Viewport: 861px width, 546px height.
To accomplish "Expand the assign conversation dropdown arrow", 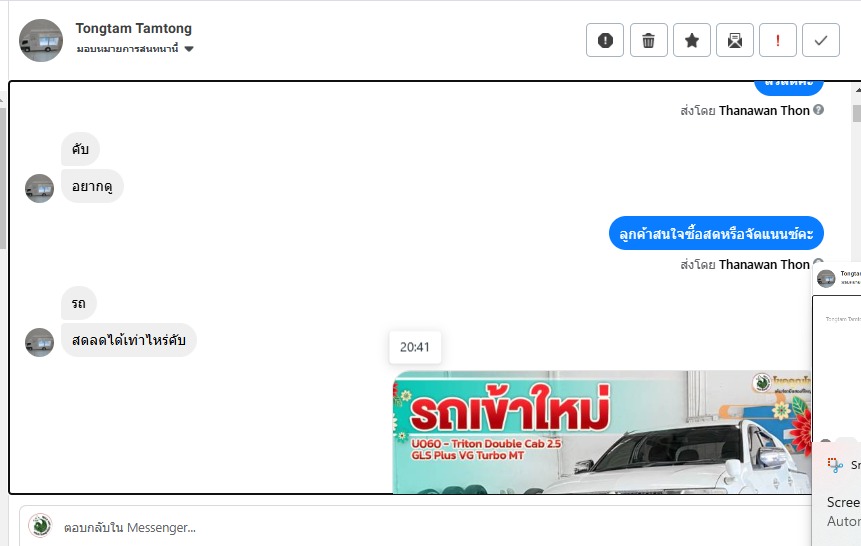I will [x=189, y=49].
